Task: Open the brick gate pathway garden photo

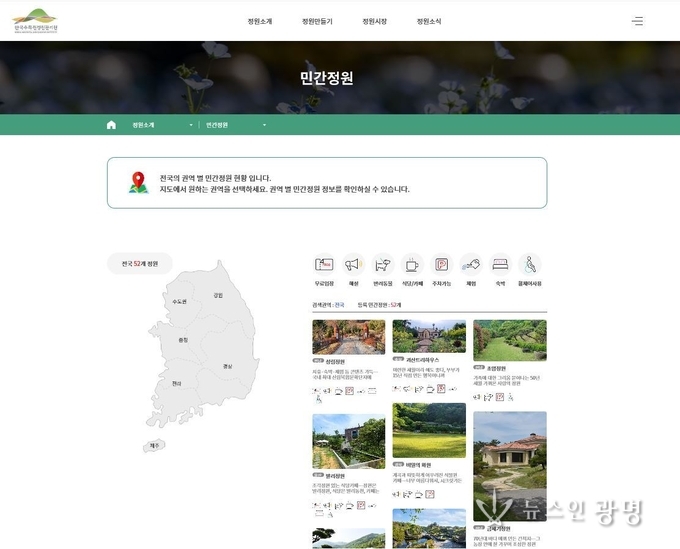Action: tap(349, 337)
